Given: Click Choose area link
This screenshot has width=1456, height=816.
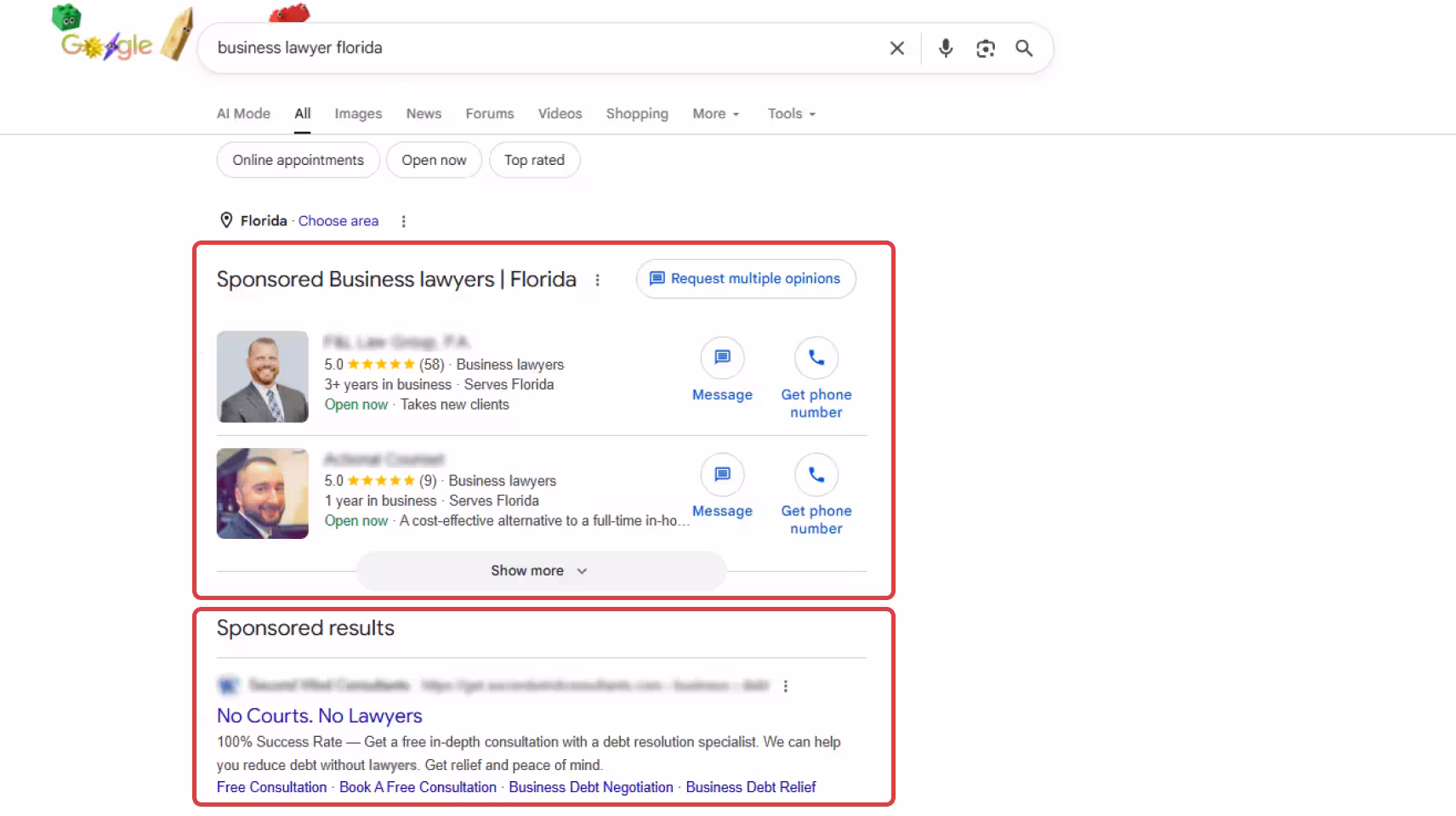Looking at the screenshot, I should coord(338,221).
